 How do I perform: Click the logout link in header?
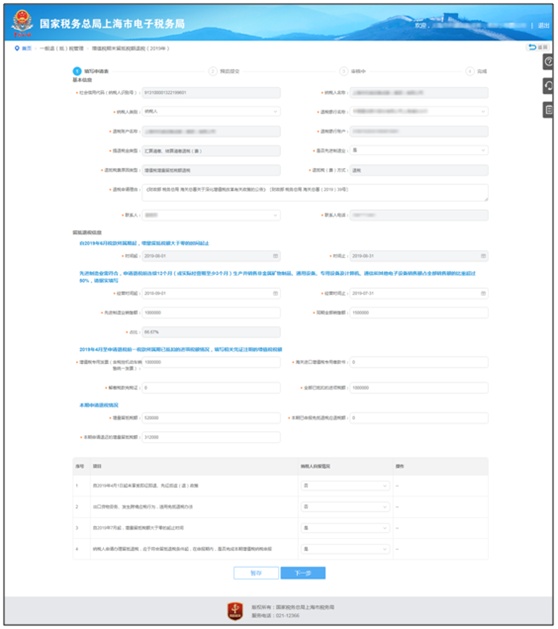544,25
